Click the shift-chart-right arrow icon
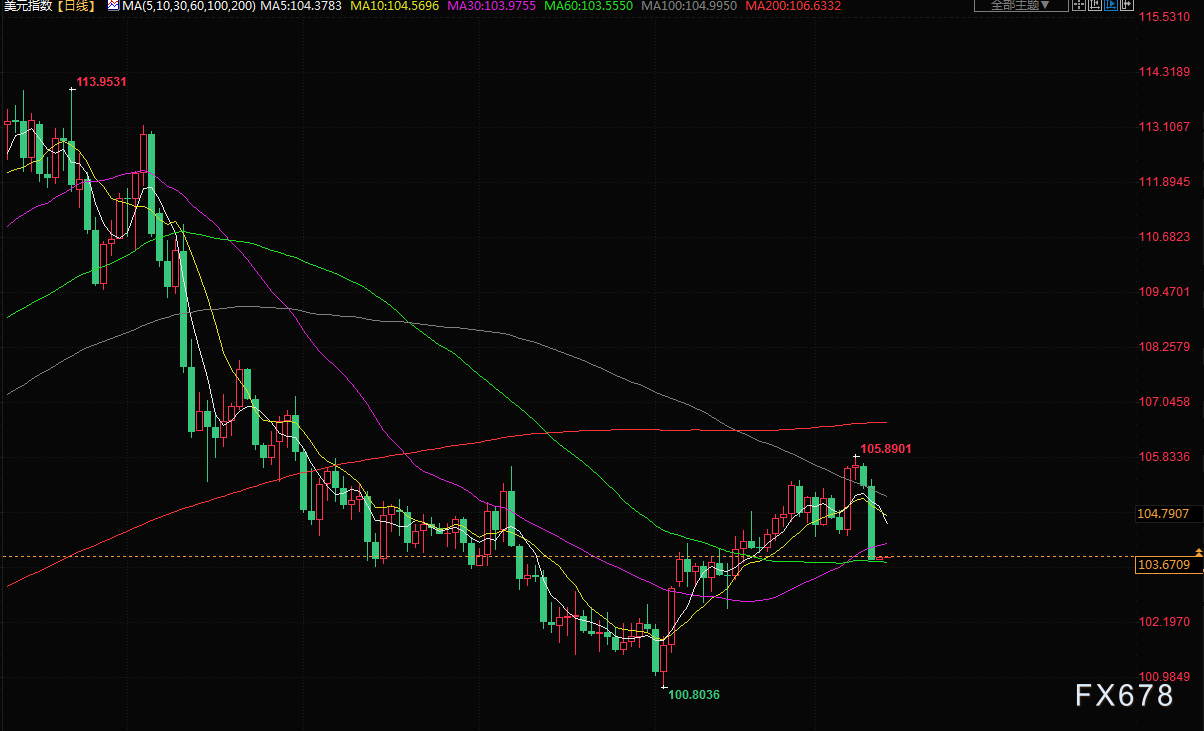This screenshot has width=1204, height=731. 1127,5
